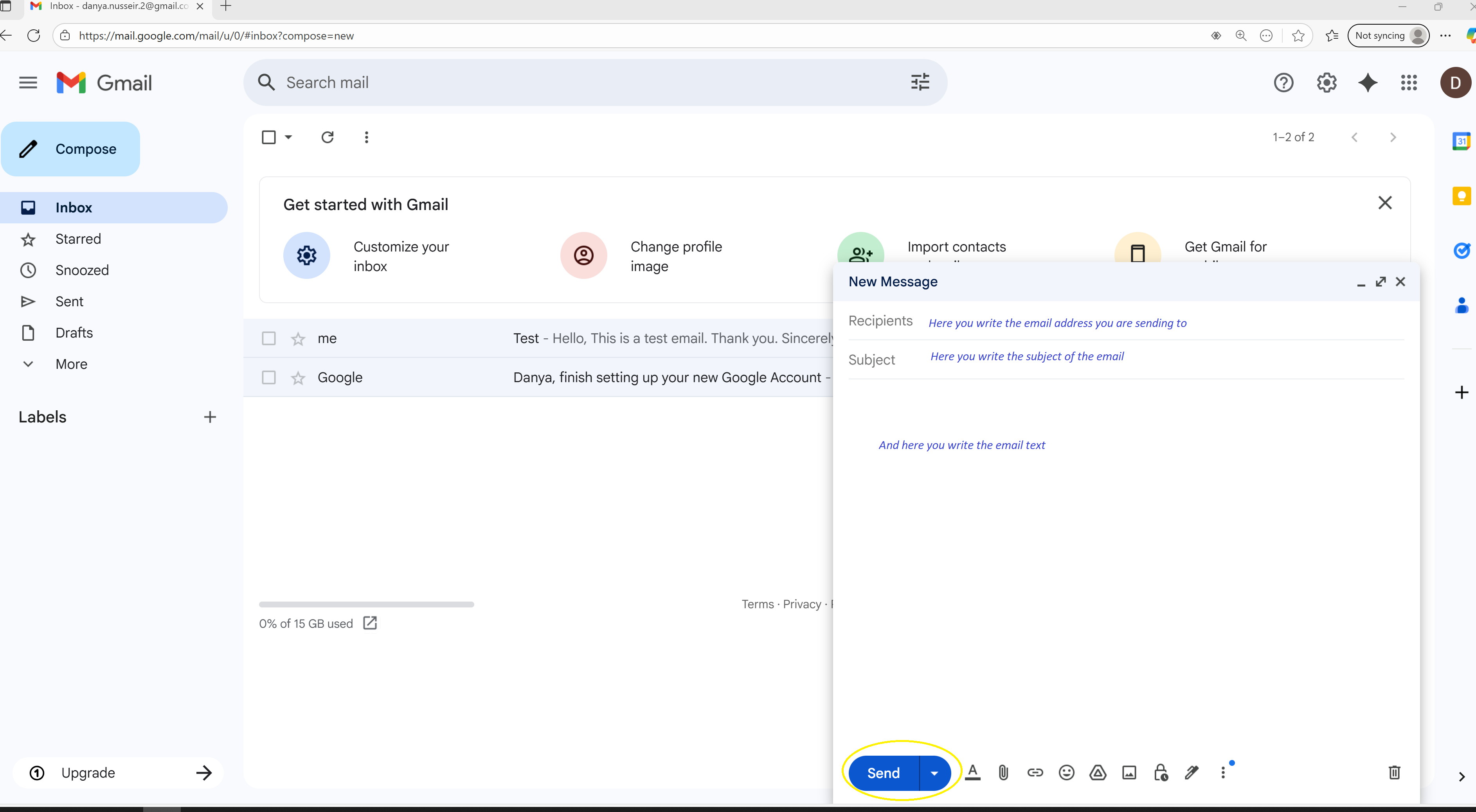
Task: Open the account avatar D
Action: pyautogui.click(x=1455, y=83)
